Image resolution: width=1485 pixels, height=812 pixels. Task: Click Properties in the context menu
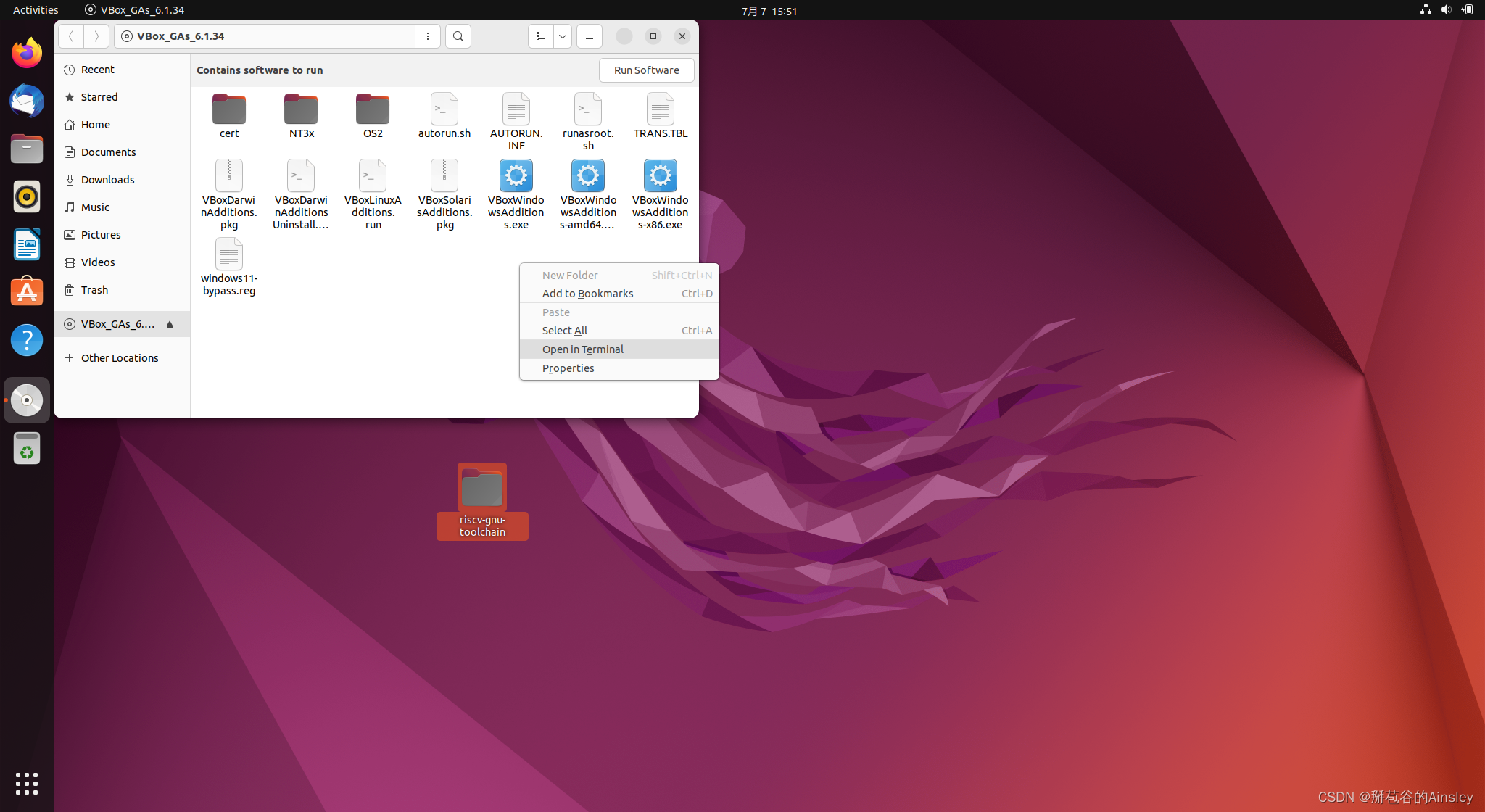pyautogui.click(x=568, y=368)
